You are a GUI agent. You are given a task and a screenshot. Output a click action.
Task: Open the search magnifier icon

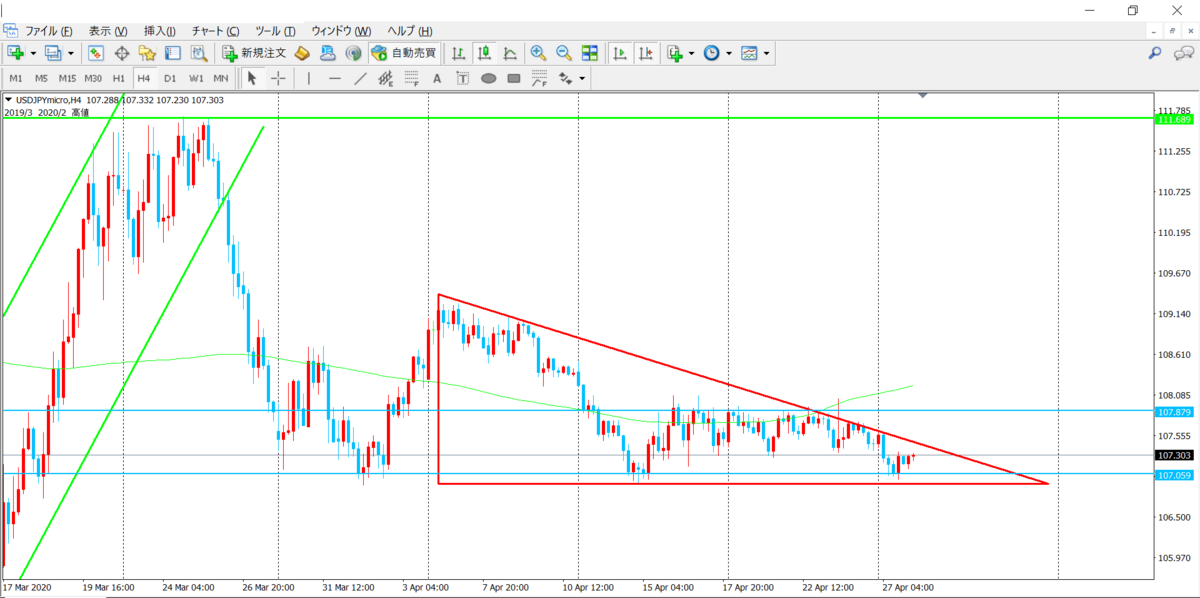1154,53
